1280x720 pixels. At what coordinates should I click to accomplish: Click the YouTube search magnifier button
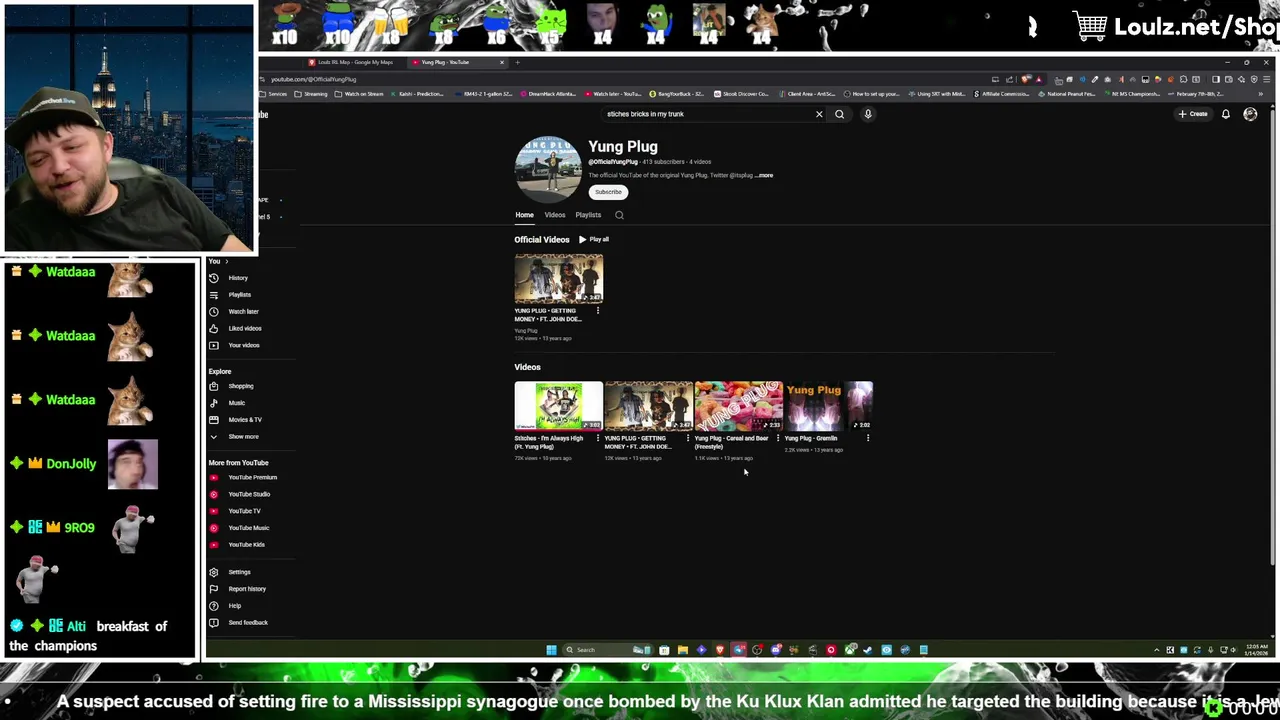(x=840, y=114)
